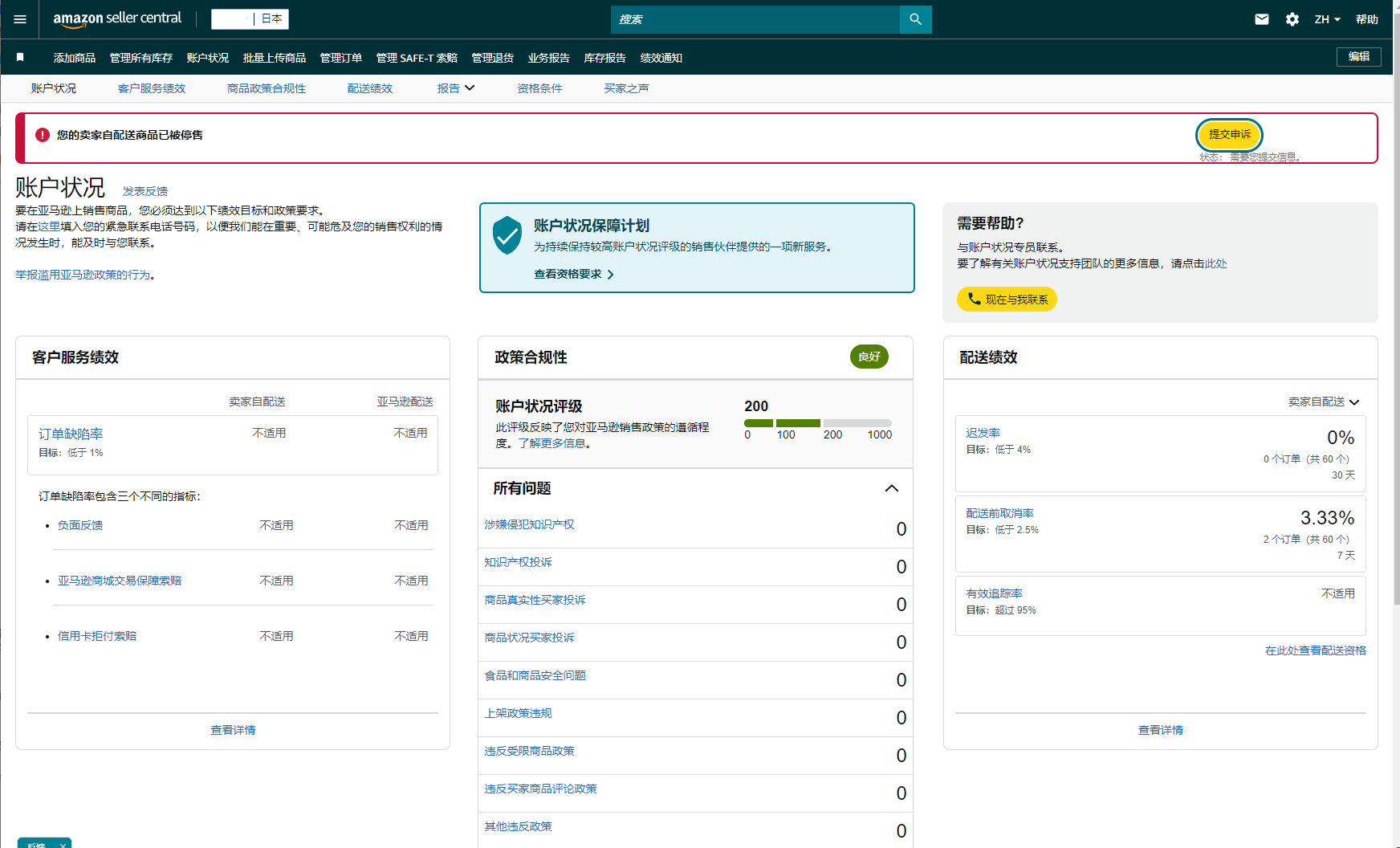This screenshot has width=1400, height=848.
Task: Open the 卖家自配送 dropdown in 配送绩效
Action: [x=1324, y=402]
